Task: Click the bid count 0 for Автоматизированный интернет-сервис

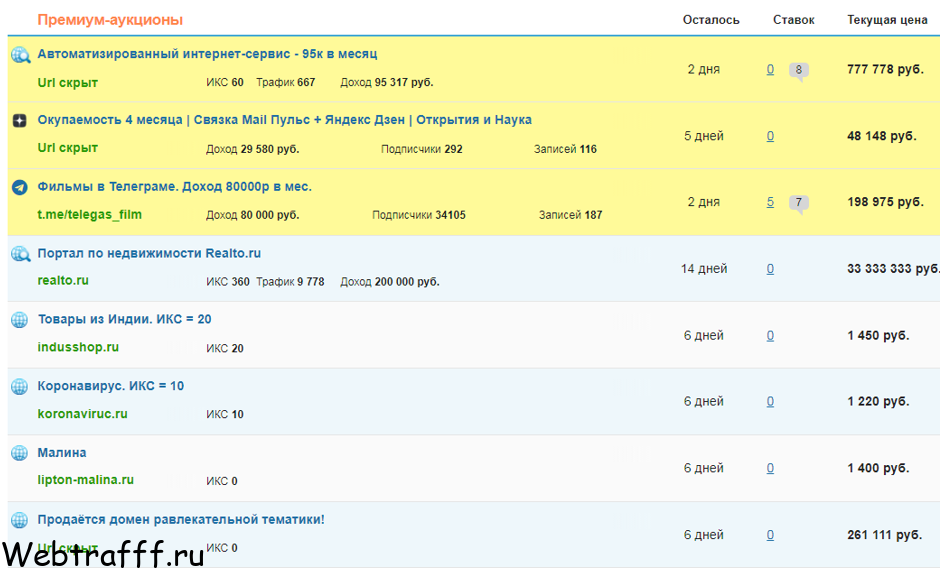Action: pos(770,69)
